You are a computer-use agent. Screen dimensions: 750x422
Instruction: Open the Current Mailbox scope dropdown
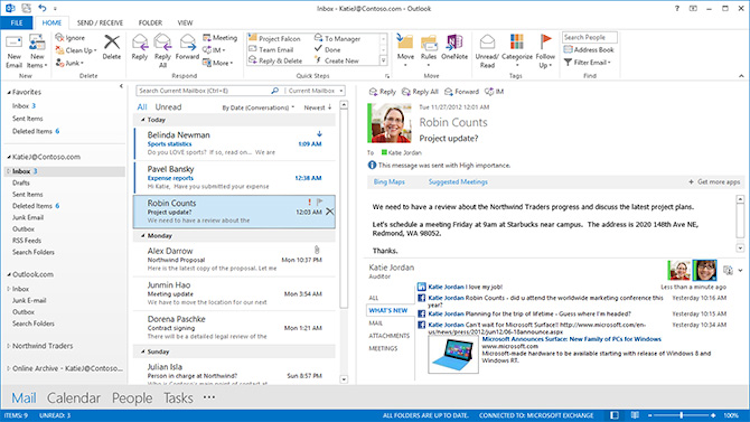(316, 90)
